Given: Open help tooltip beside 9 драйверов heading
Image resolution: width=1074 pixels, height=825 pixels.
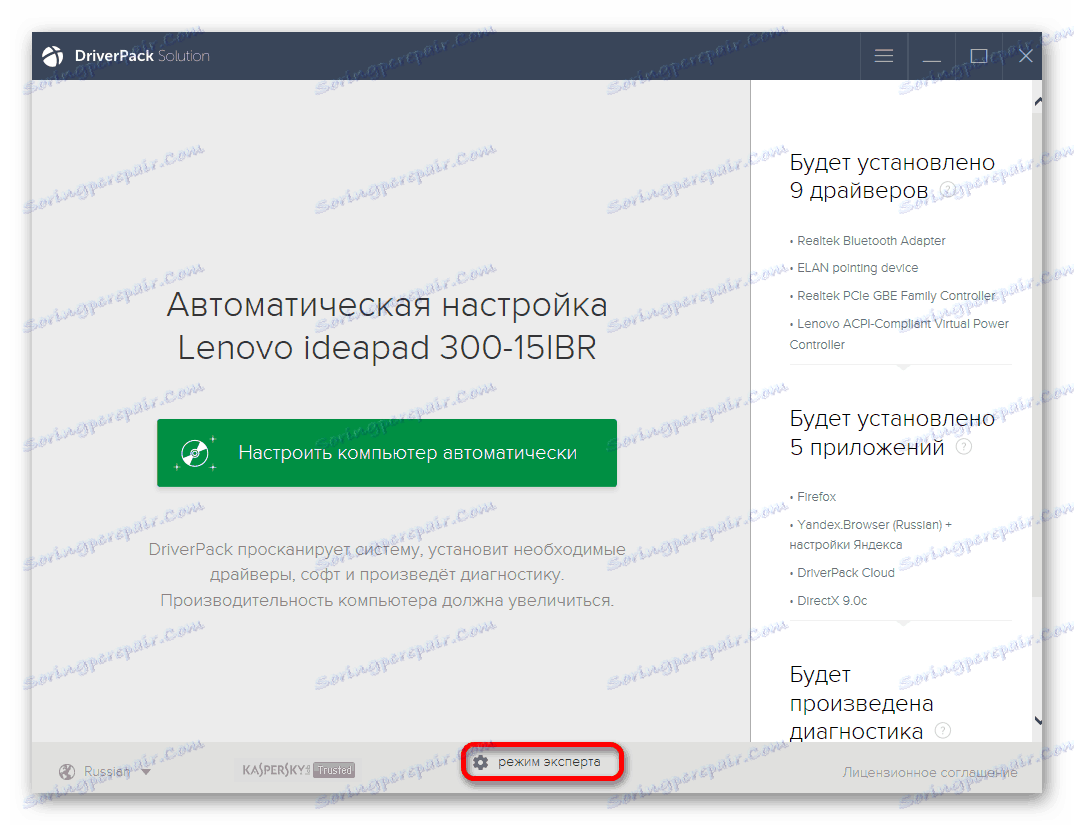Looking at the screenshot, I should [946, 190].
